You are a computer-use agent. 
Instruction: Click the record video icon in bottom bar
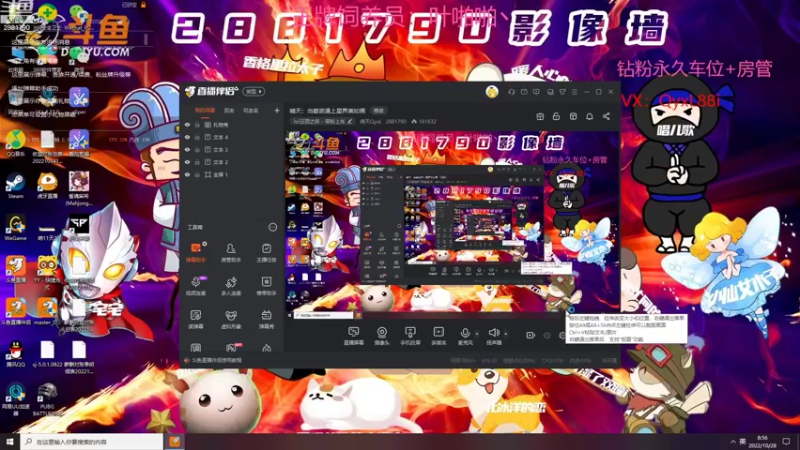pos(530,335)
